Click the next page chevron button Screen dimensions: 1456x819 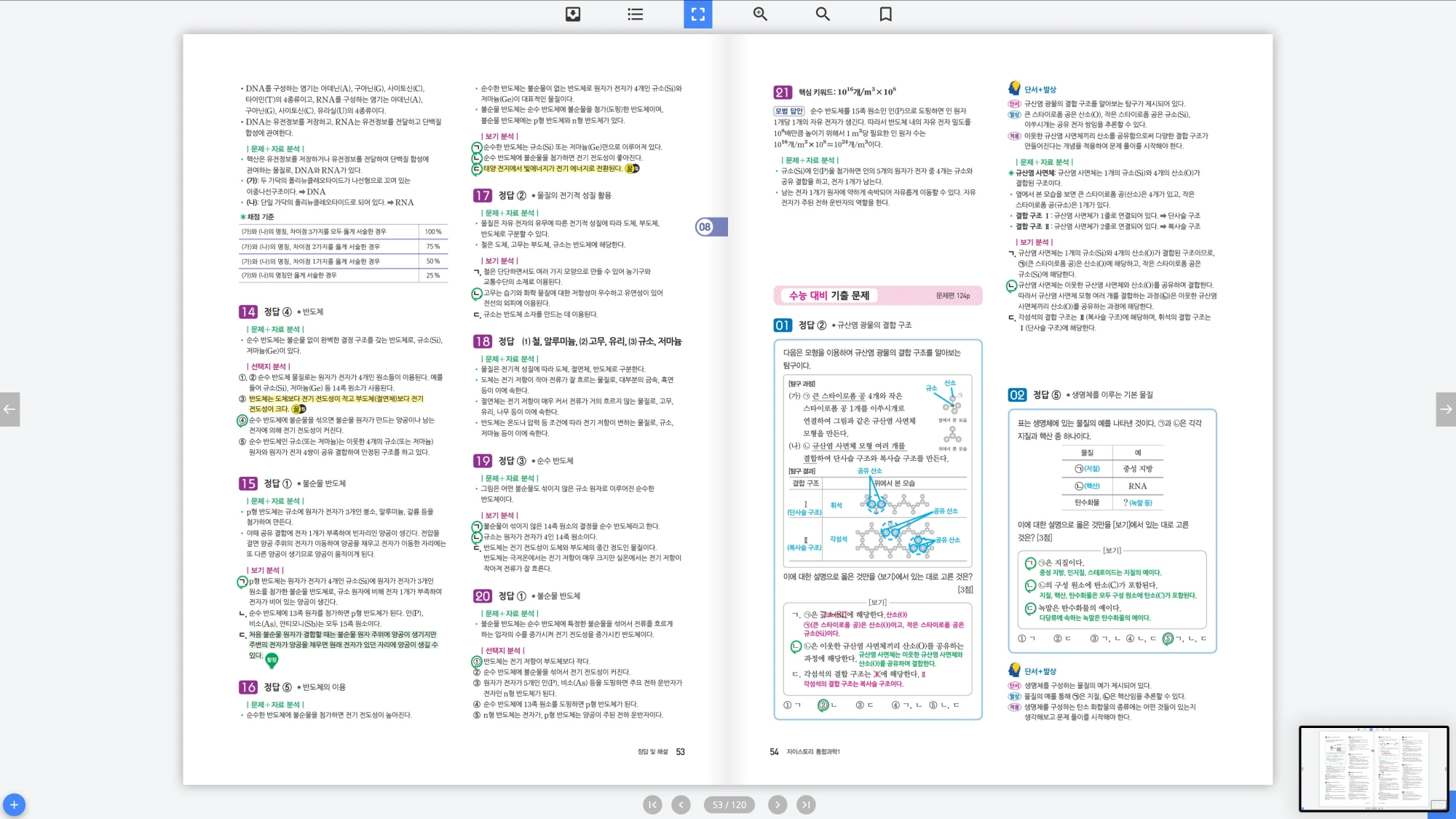(778, 804)
